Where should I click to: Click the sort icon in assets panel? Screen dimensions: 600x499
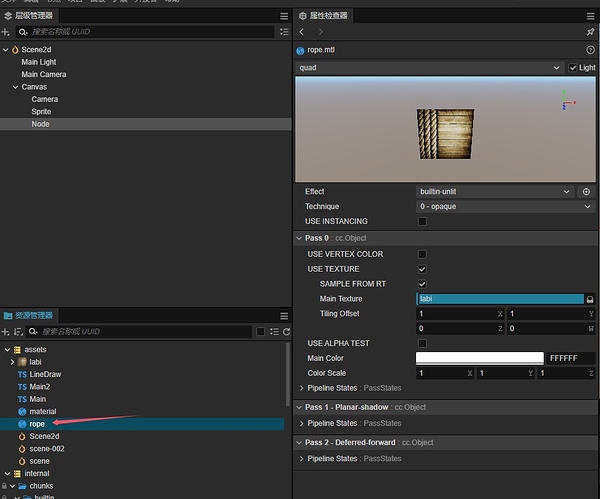[x=18, y=332]
